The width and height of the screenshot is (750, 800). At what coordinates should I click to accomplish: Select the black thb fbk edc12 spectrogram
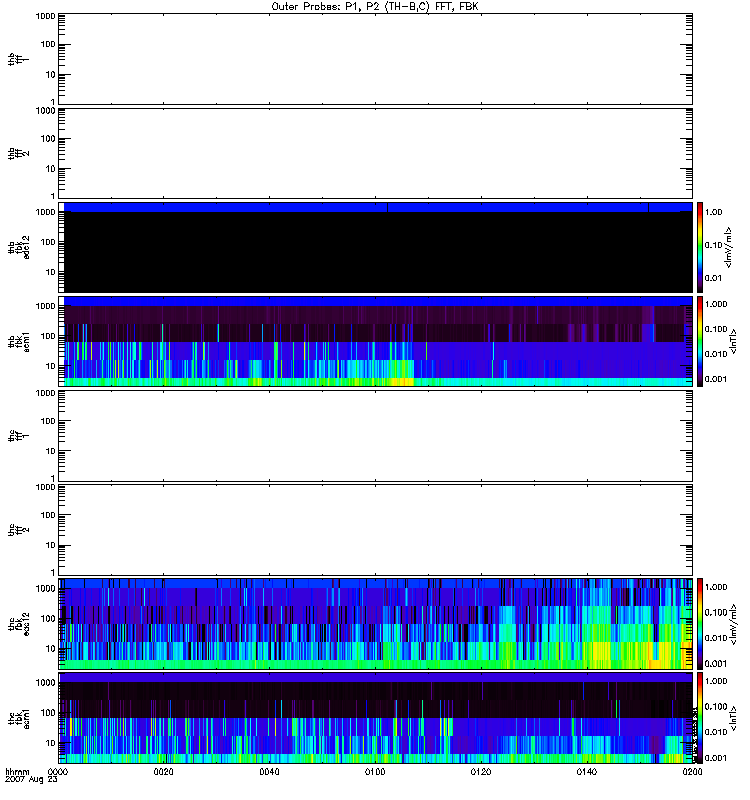point(375,247)
